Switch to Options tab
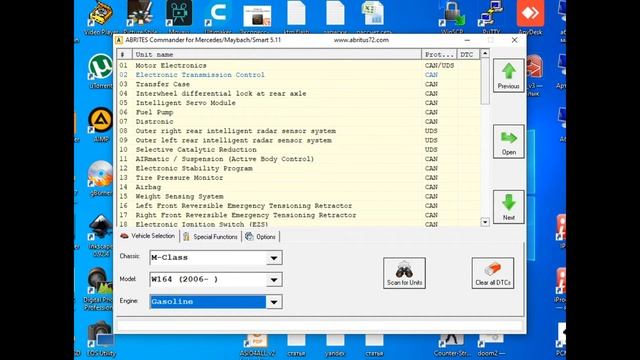Screen dimensions: 640x360 (261, 237)
